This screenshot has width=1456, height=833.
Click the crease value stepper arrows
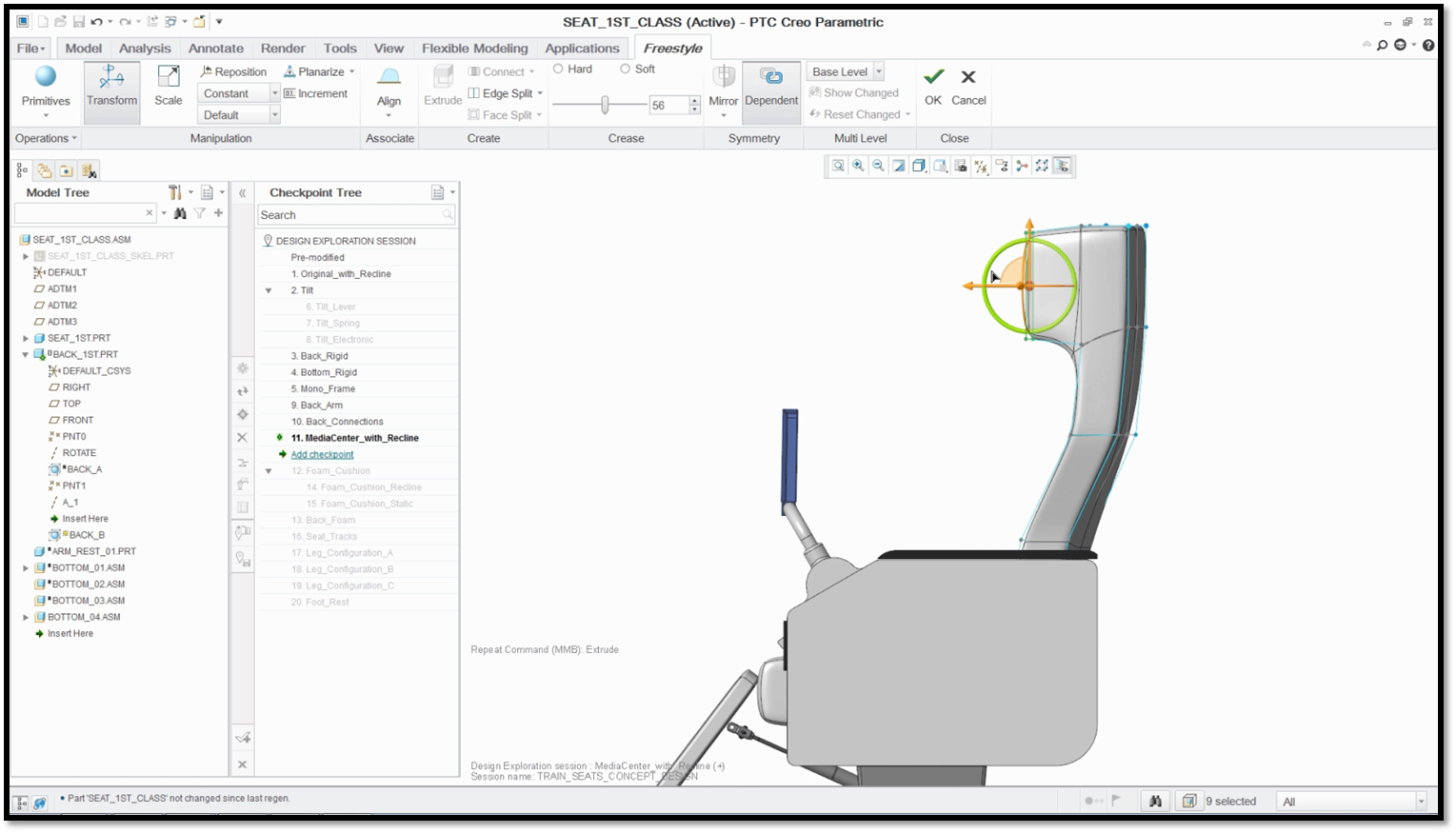695,105
